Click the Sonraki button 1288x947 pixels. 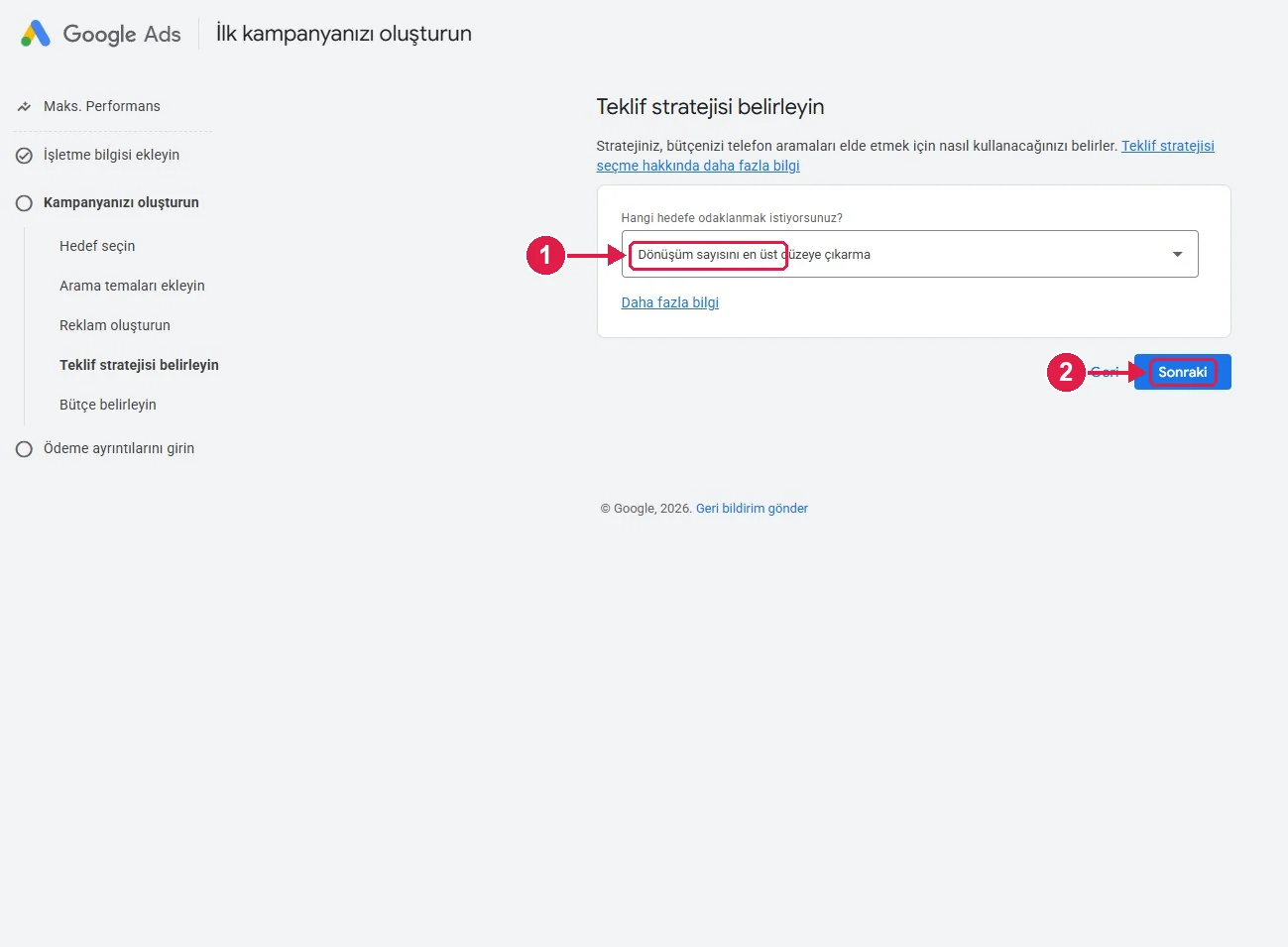click(x=1183, y=372)
